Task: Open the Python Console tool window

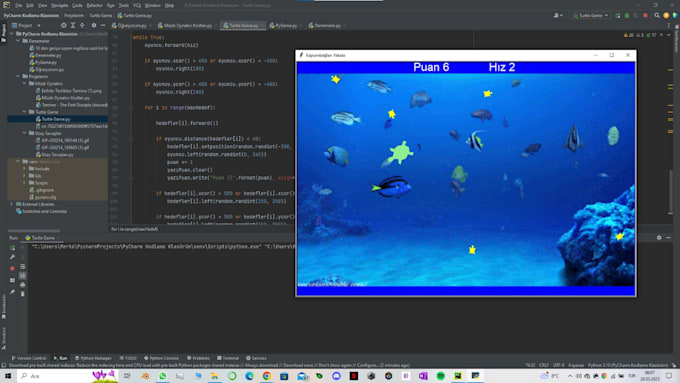Action: click(x=161, y=358)
